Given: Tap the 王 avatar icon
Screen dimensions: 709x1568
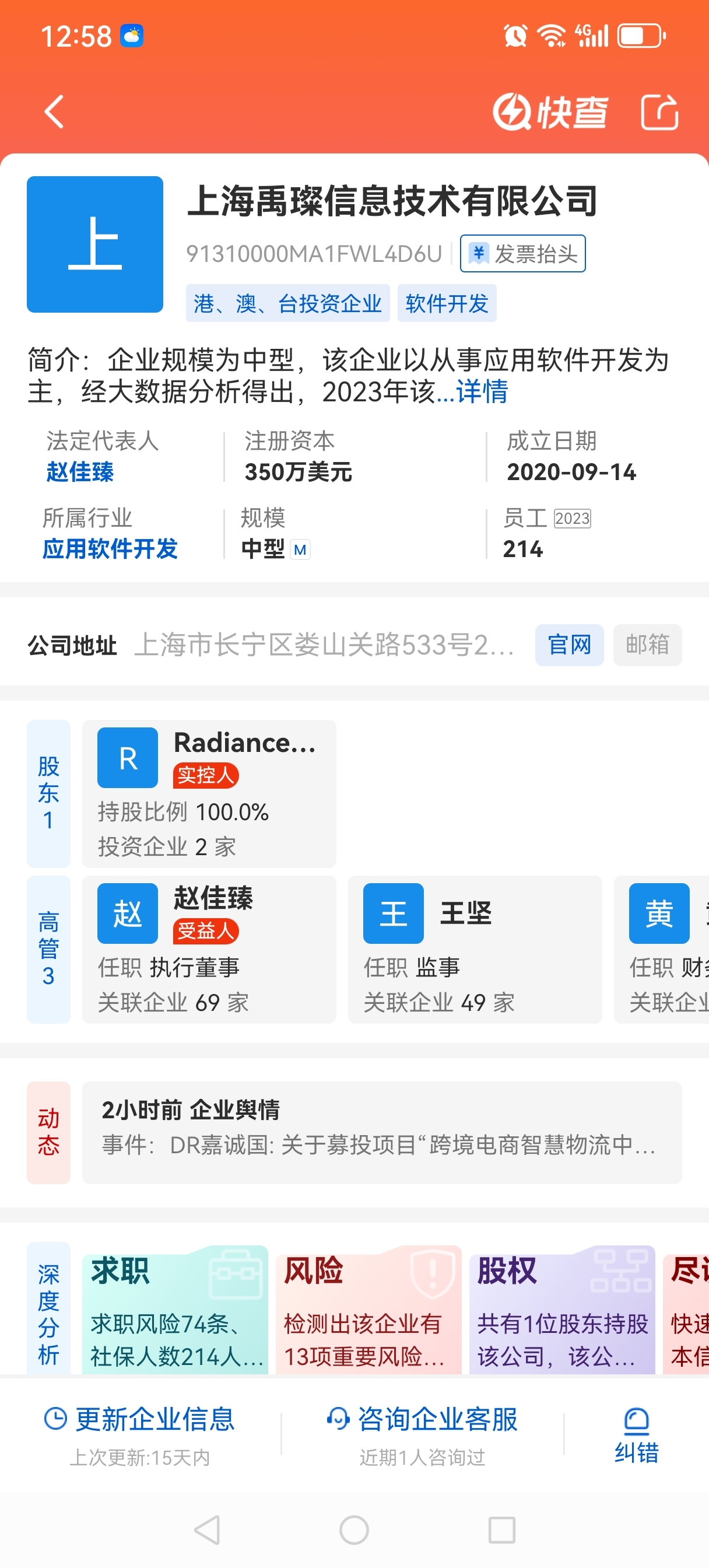Looking at the screenshot, I should (x=393, y=914).
